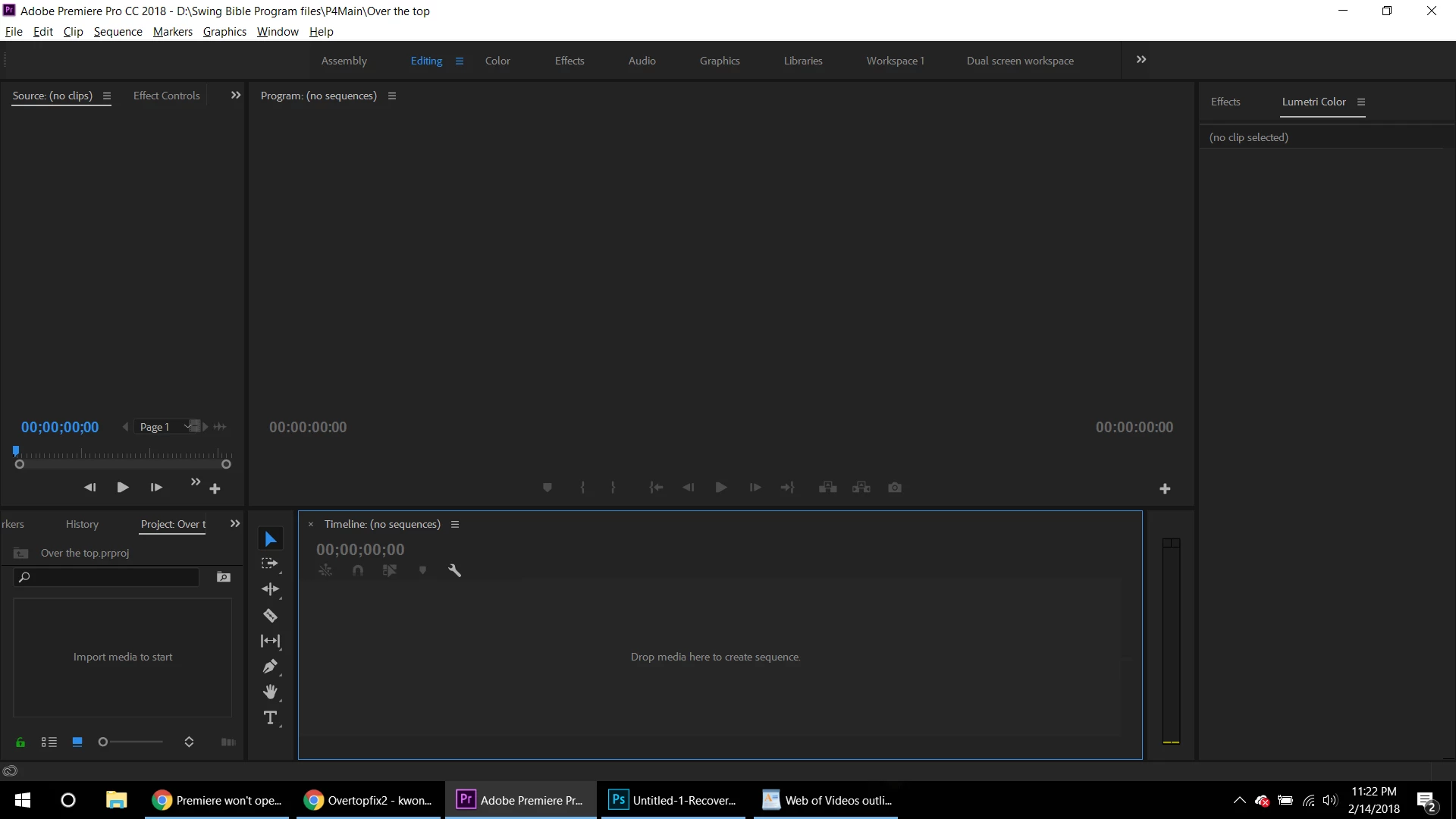1456x819 pixels.
Task: Expand workspace overflow chevron
Action: (x=1141, y=60)
